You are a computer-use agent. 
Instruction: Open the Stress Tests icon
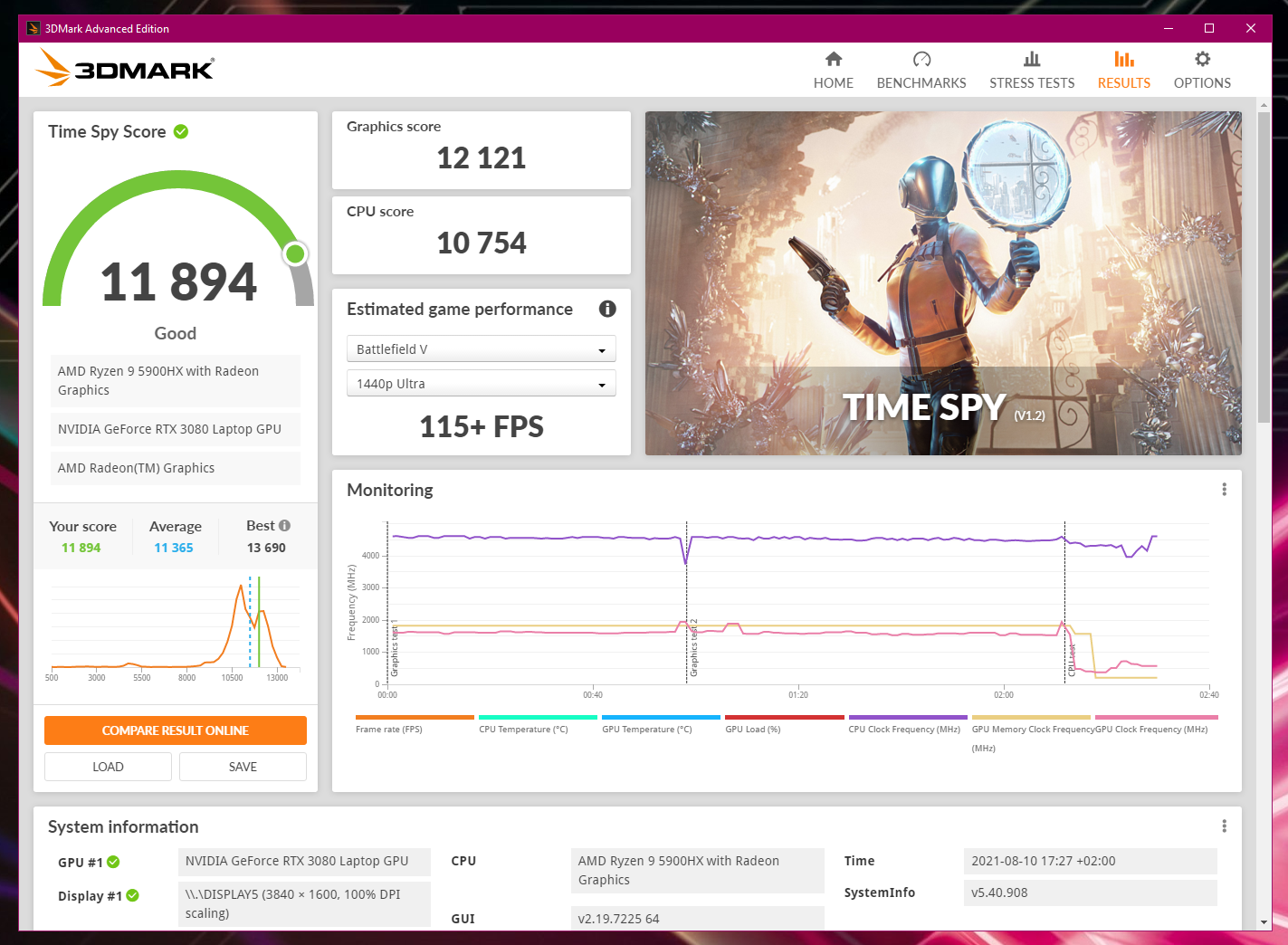[x=1032, y=59]
